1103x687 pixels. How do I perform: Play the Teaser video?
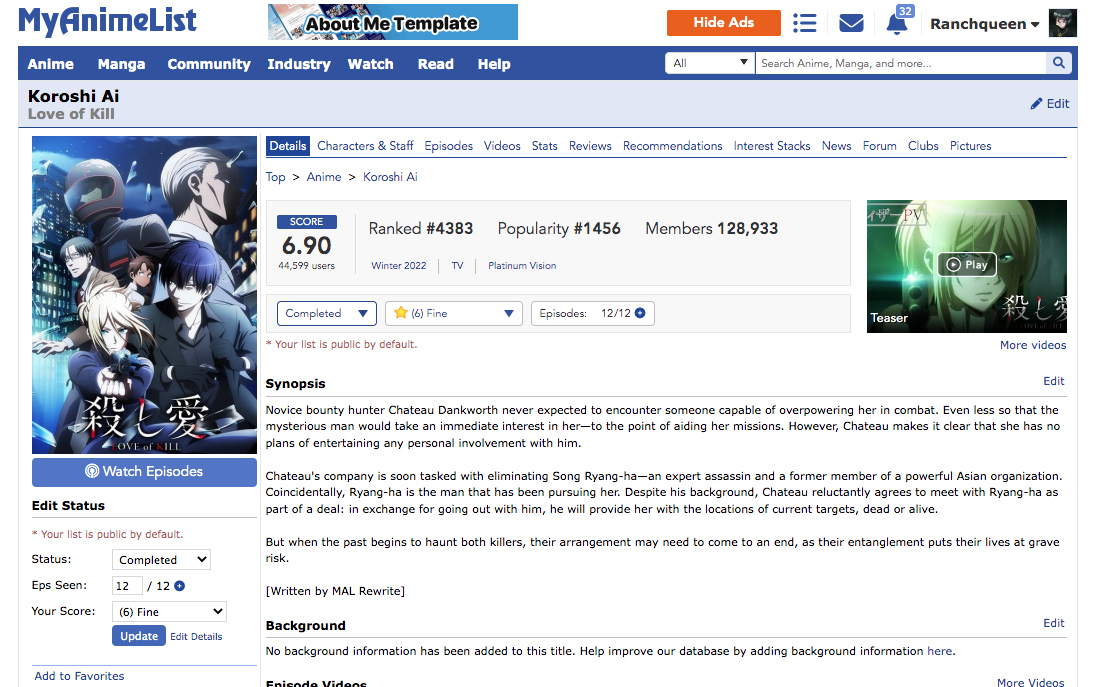[966, 265]
